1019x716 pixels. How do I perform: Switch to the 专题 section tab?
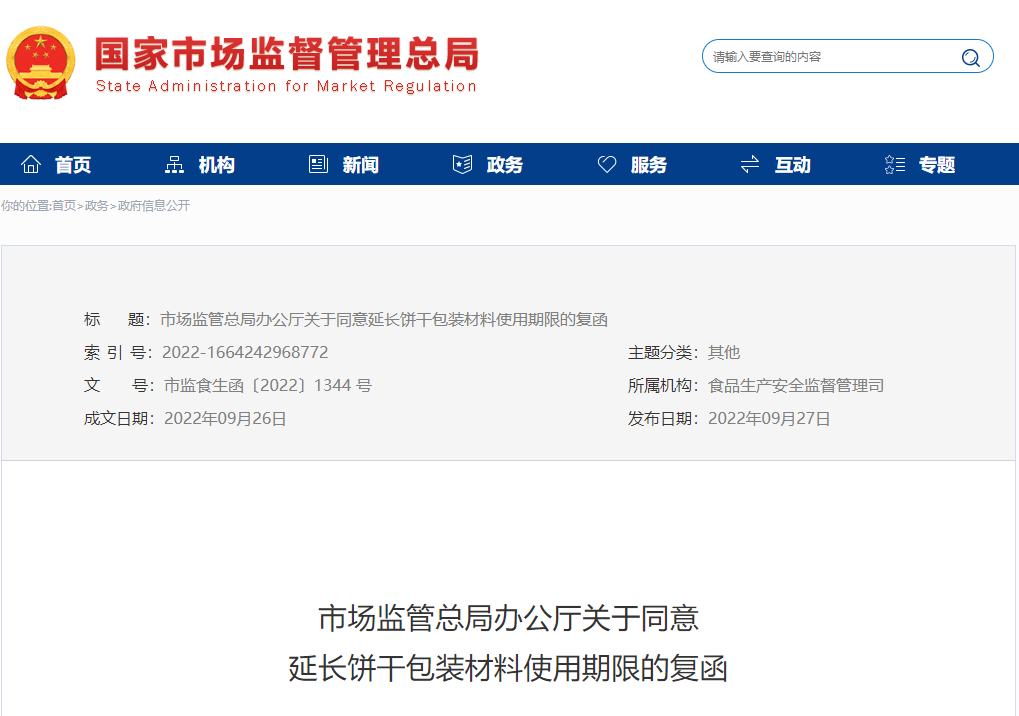tap(937, 164)
